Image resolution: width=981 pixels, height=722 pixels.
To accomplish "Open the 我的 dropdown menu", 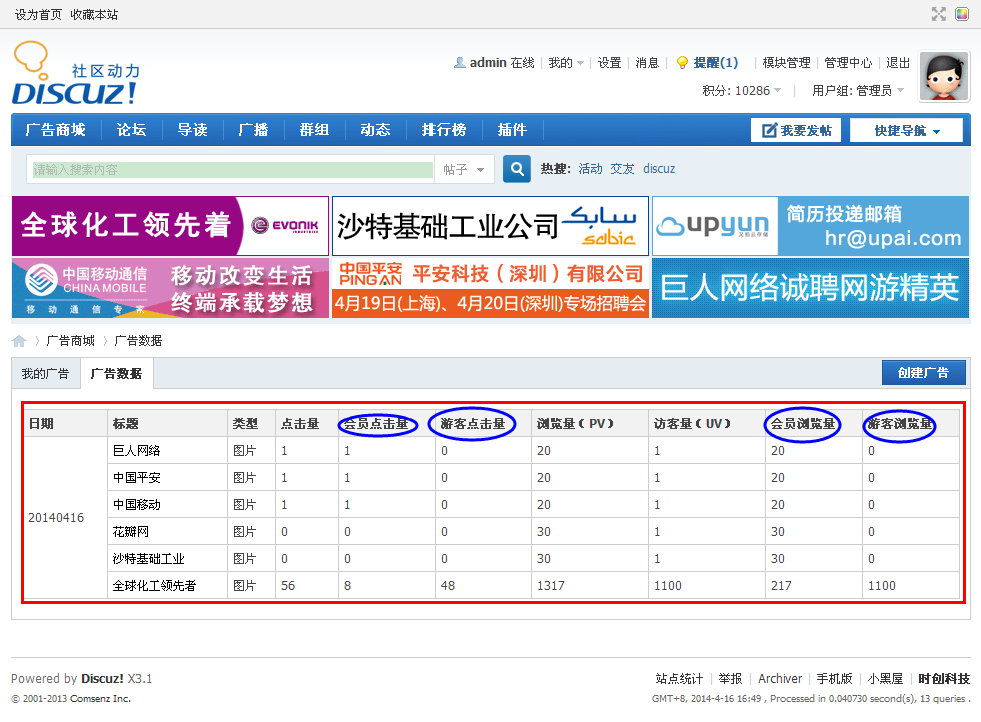I will click(x=566, y=63).
